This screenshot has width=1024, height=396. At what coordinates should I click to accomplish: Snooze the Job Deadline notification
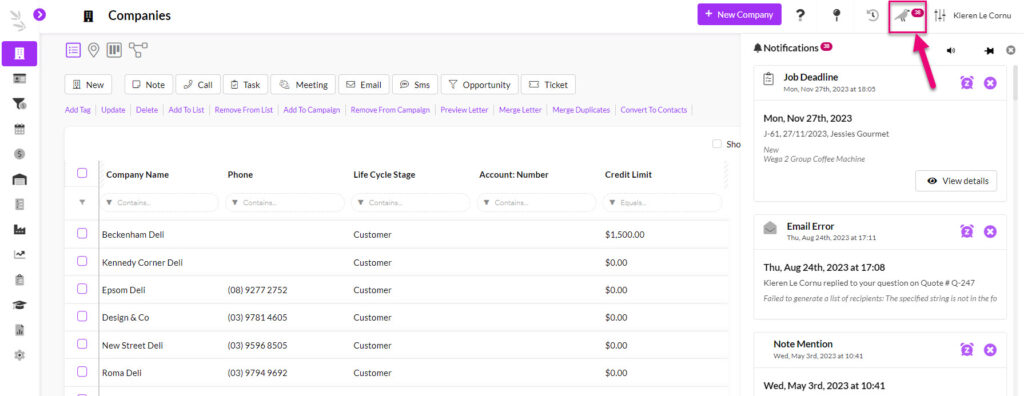tap(967, 83)
